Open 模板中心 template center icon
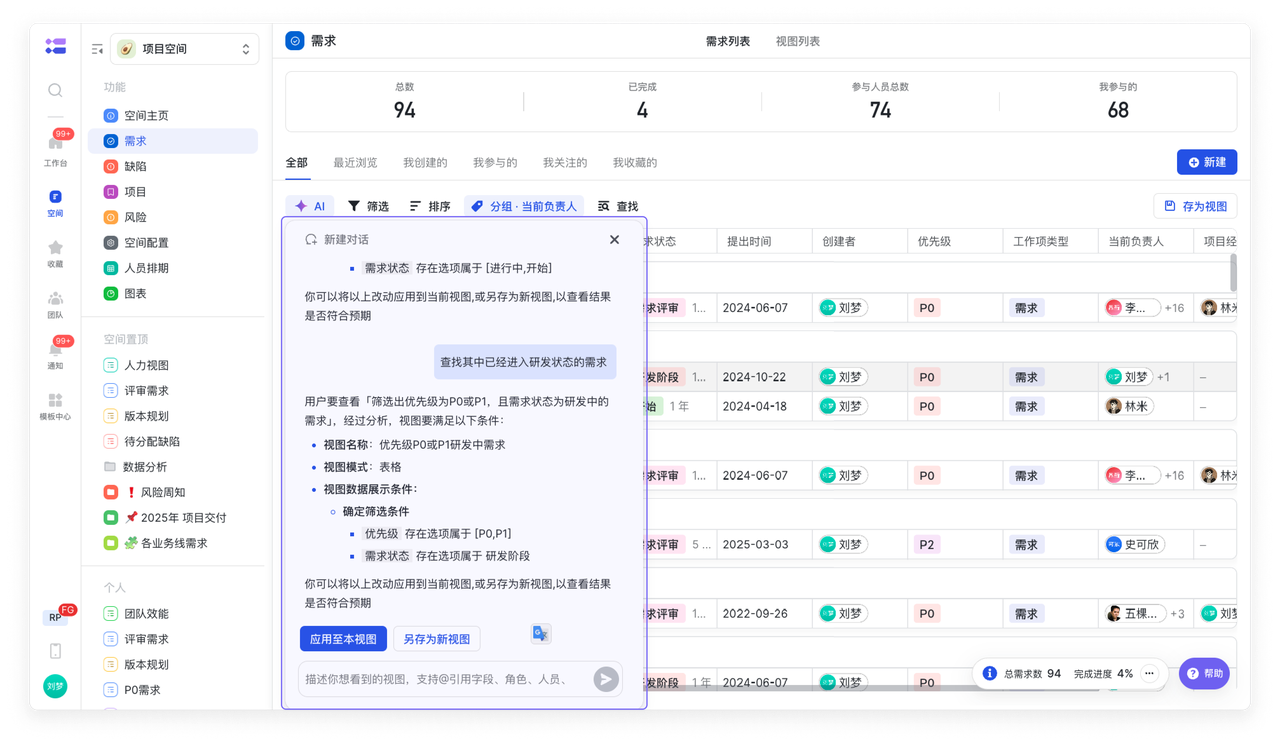The width and height of the screenshot is (1280, 746). (x=55, y=400)
